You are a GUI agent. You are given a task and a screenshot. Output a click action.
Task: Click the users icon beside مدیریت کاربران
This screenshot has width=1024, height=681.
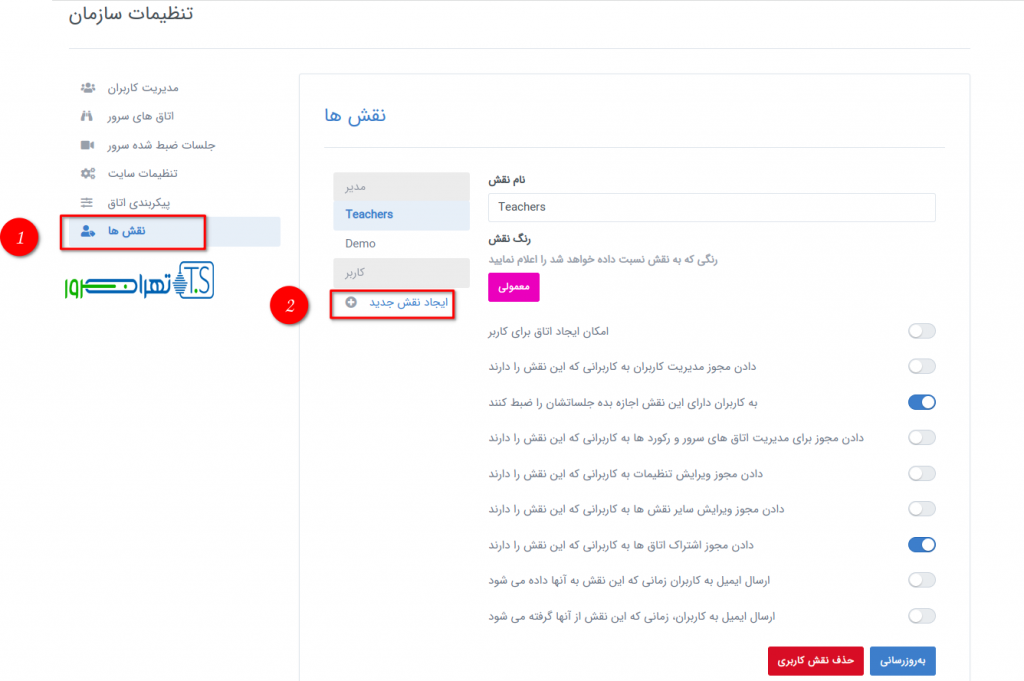point(88,88)
